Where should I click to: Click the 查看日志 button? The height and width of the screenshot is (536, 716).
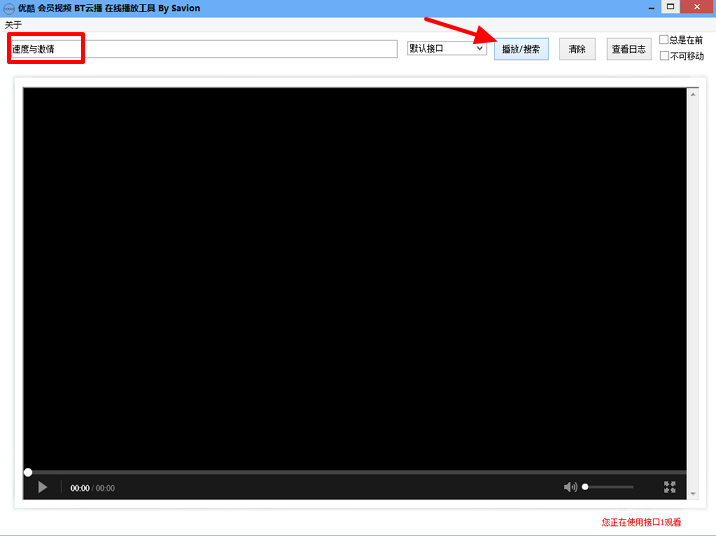click(x=629, y=49)
